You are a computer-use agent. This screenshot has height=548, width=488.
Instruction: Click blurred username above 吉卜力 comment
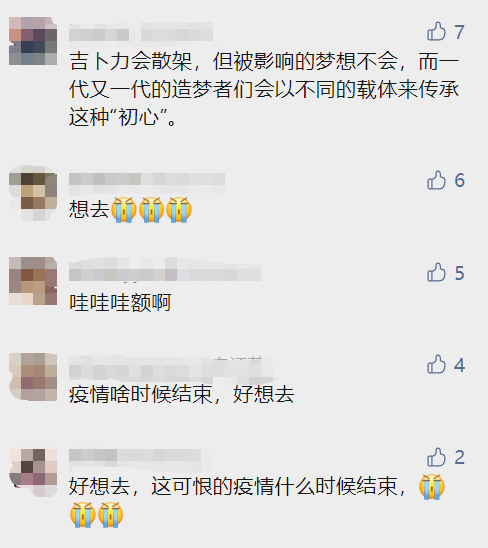[141, 32]
